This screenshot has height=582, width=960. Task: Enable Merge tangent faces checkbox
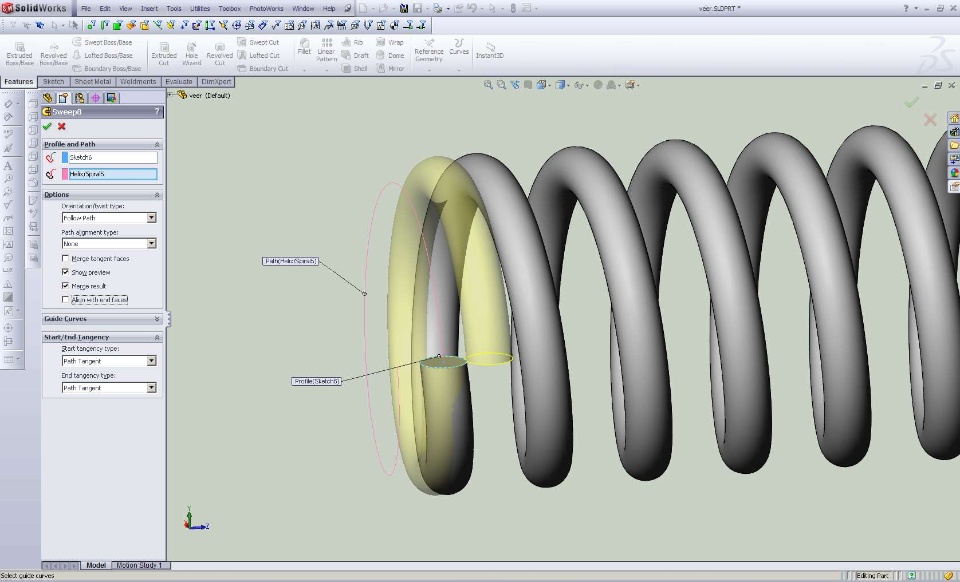66,259
